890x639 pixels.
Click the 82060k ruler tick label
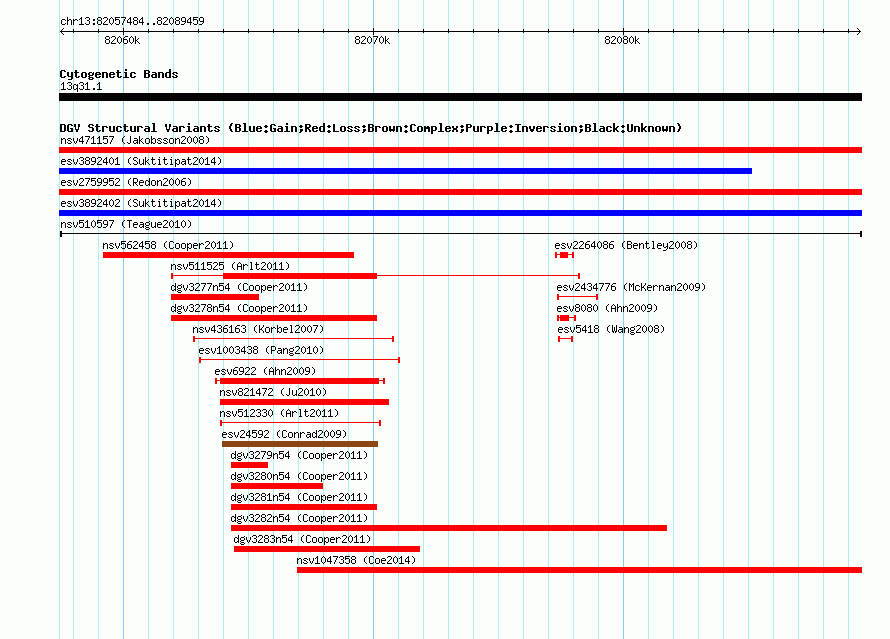122,40
